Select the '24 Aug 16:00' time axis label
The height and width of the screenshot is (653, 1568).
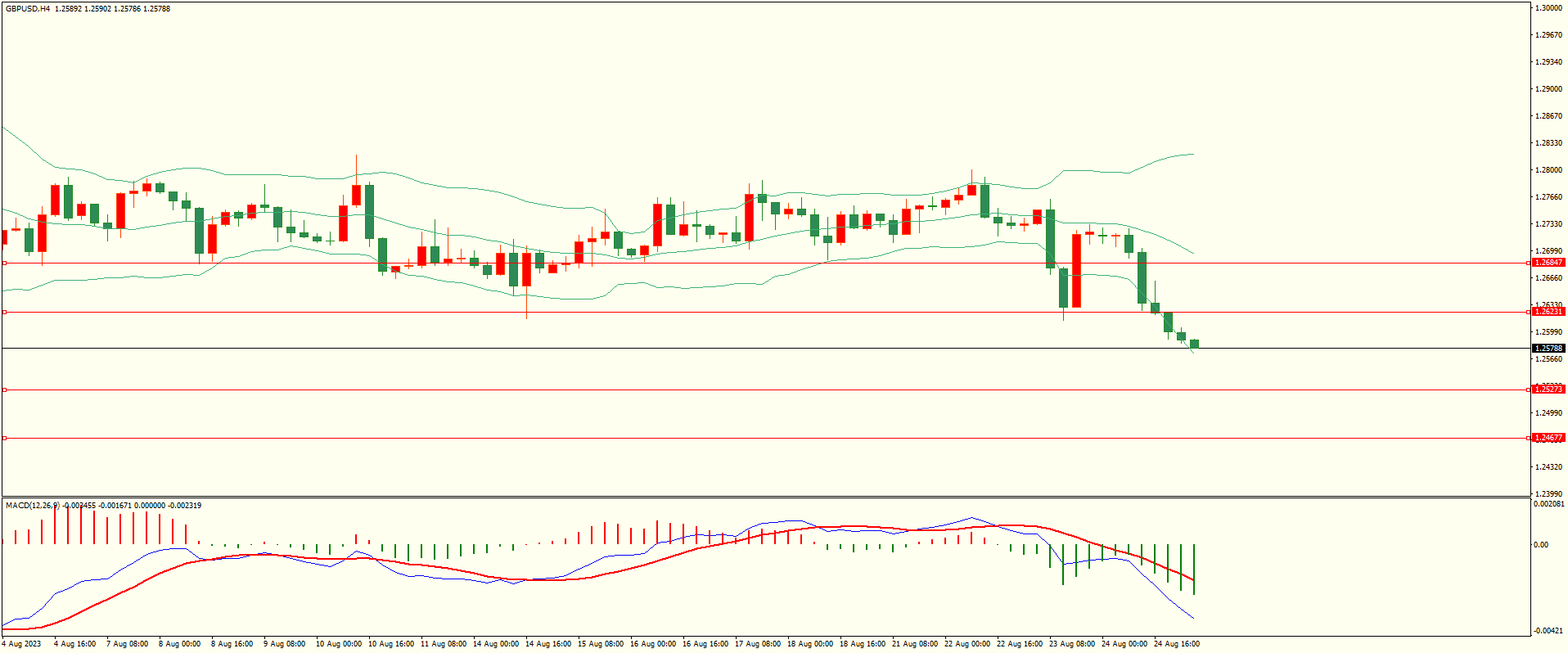pyautogui.click(x=1177, y=644)
